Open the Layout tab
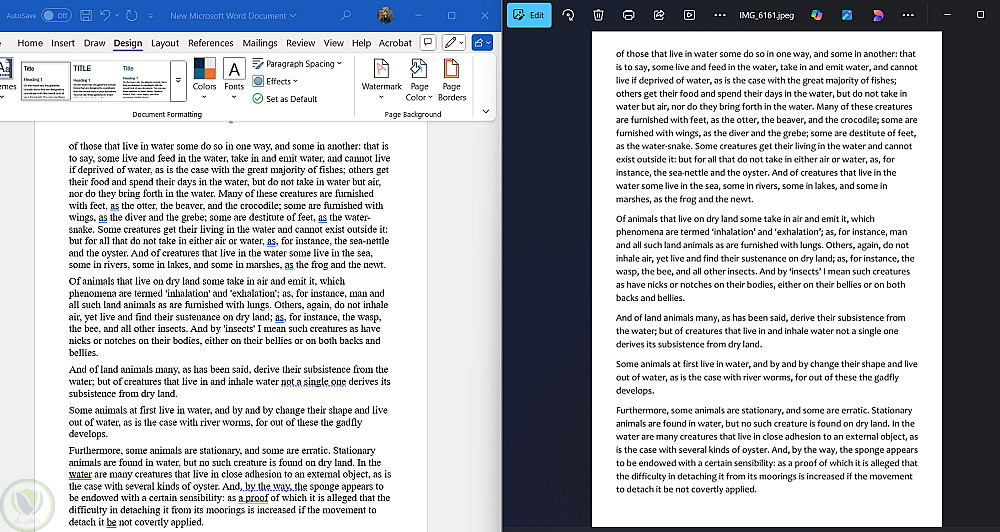 tap(165, 43)
